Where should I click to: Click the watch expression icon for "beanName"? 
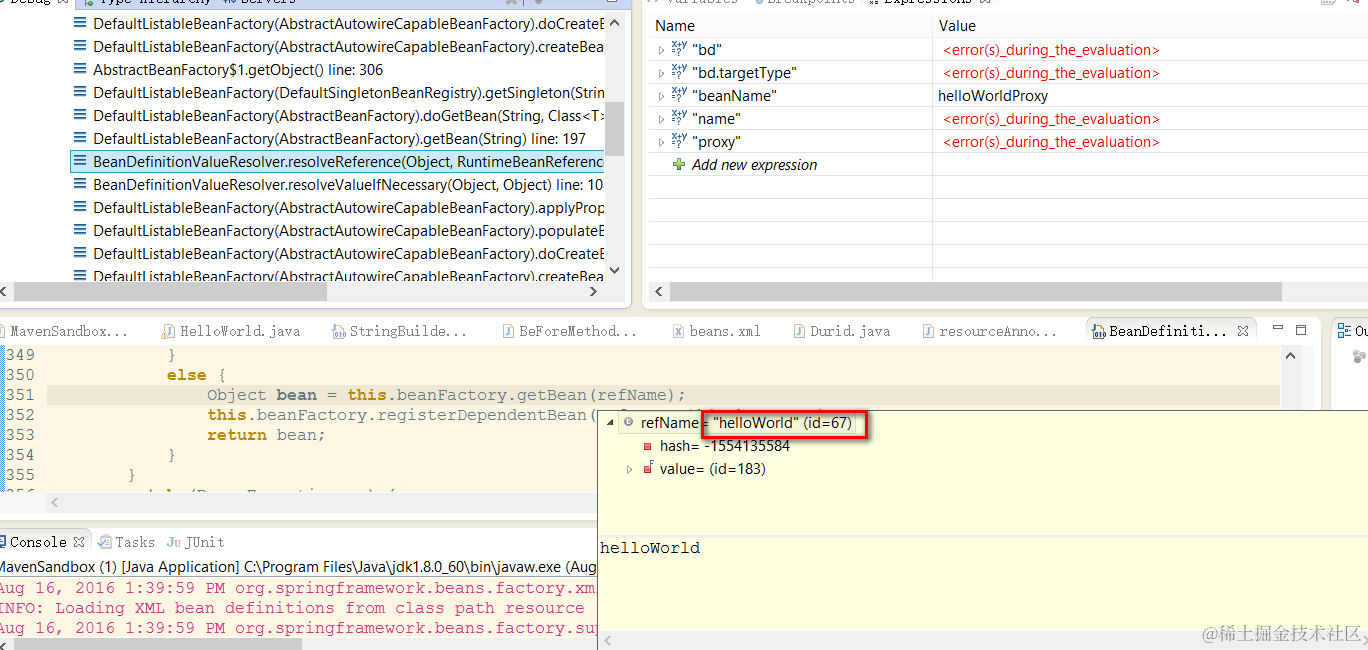pyautogui.click(x=679, y=95)
